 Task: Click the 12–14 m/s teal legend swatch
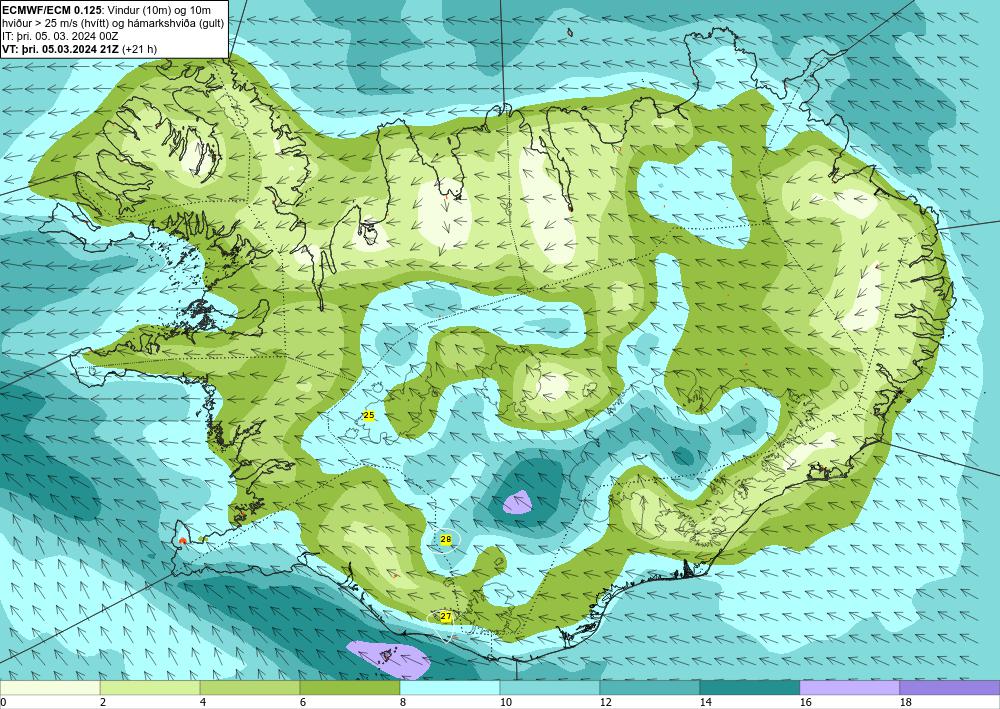(650, 688)
